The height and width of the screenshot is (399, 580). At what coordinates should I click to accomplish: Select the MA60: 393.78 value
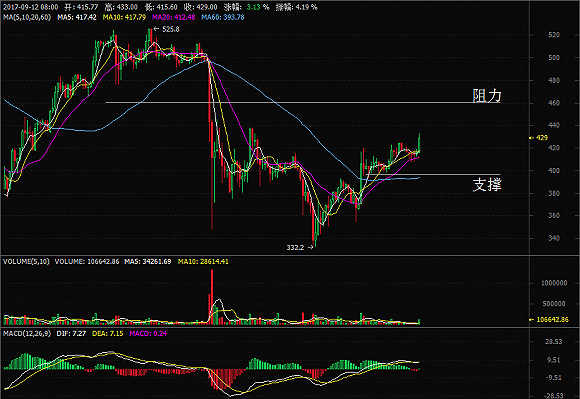click(223, 17)
